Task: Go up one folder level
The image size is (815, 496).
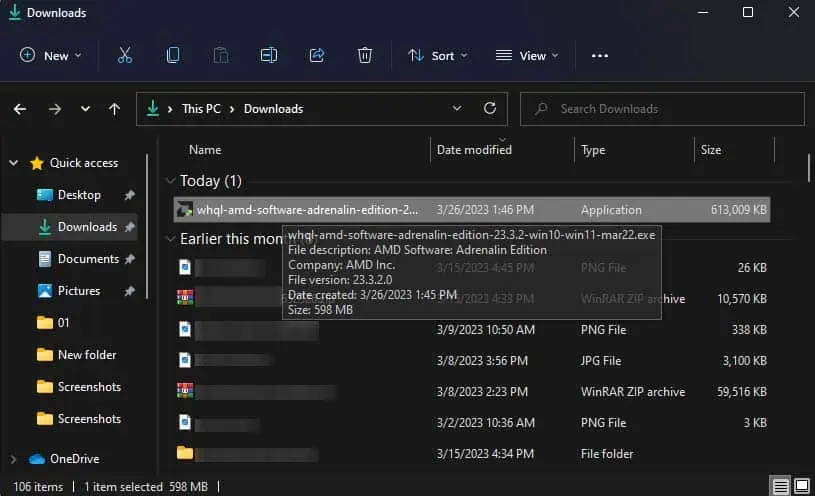Action: 114,109
